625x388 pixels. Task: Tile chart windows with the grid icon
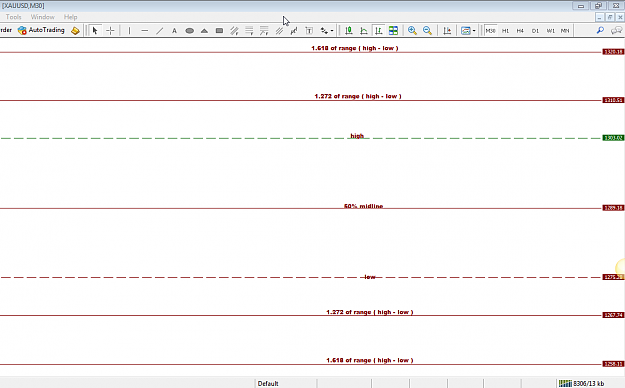(393, 31)
